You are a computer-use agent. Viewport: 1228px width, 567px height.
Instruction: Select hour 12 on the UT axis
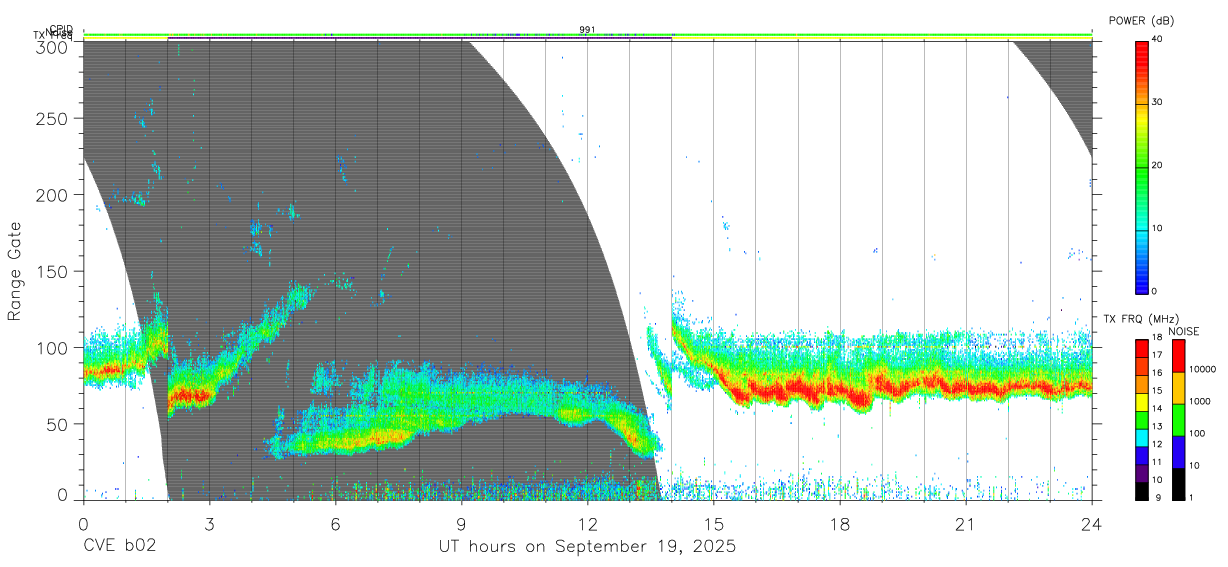coord(588,524)
